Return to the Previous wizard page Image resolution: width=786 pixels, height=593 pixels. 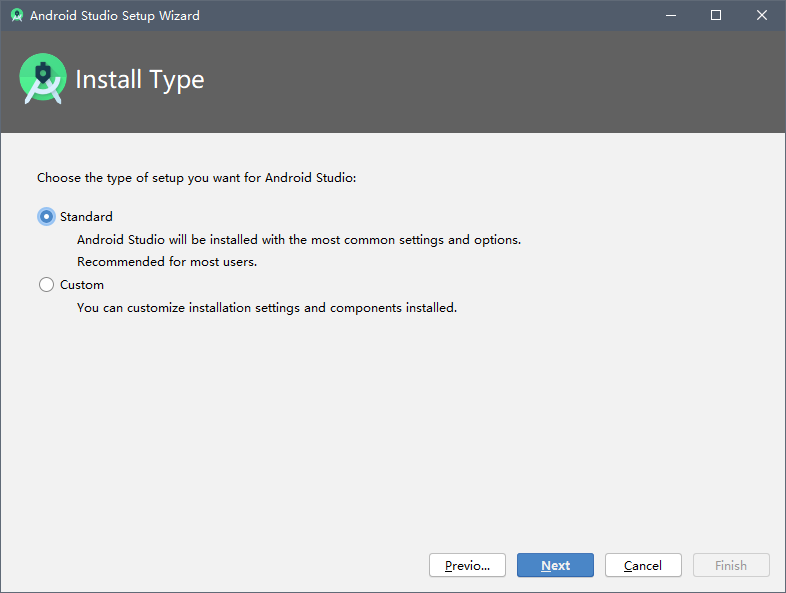[x=467, y=565]
